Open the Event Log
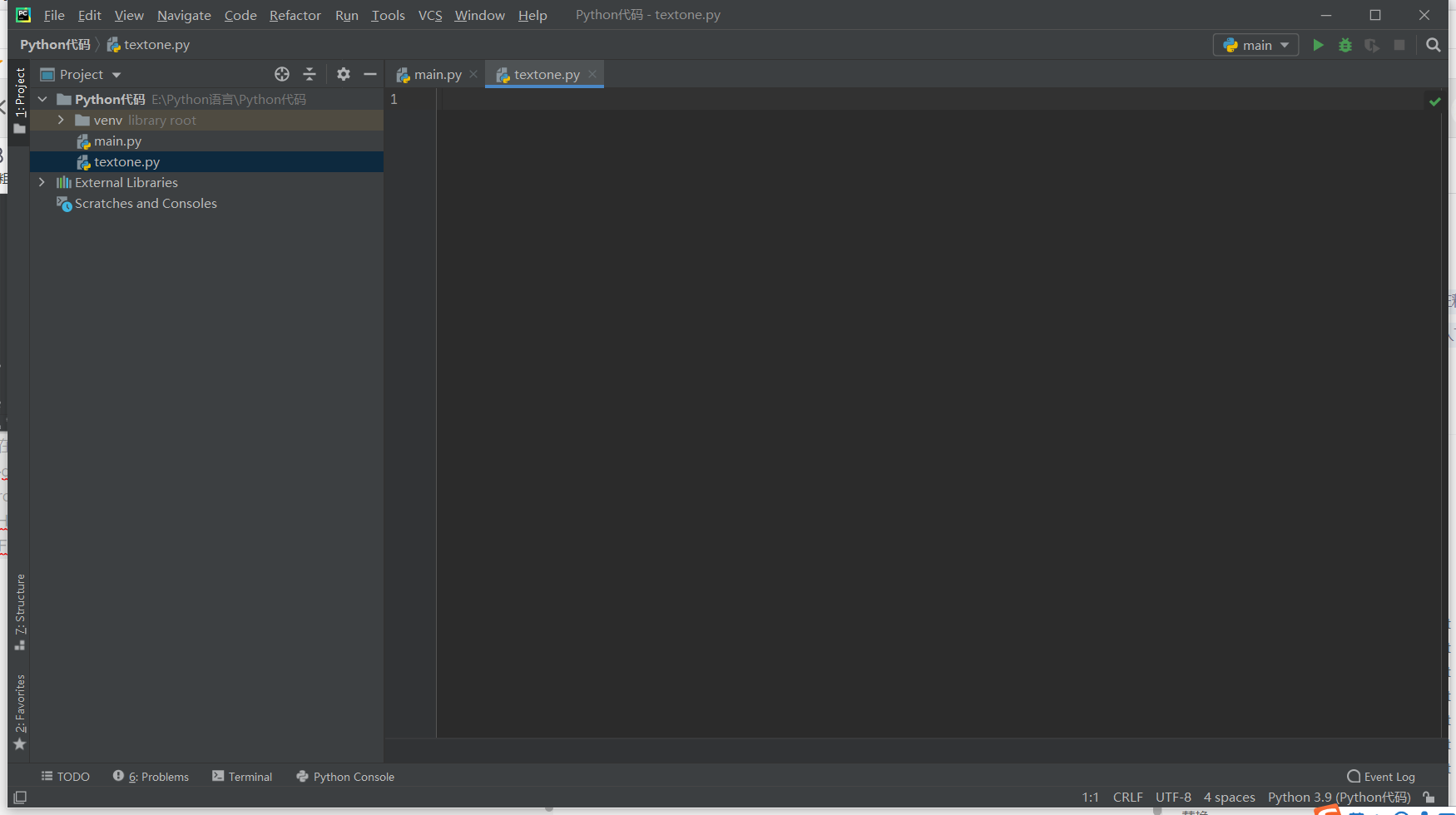Screen dimensions: 1456x815 1381,777
